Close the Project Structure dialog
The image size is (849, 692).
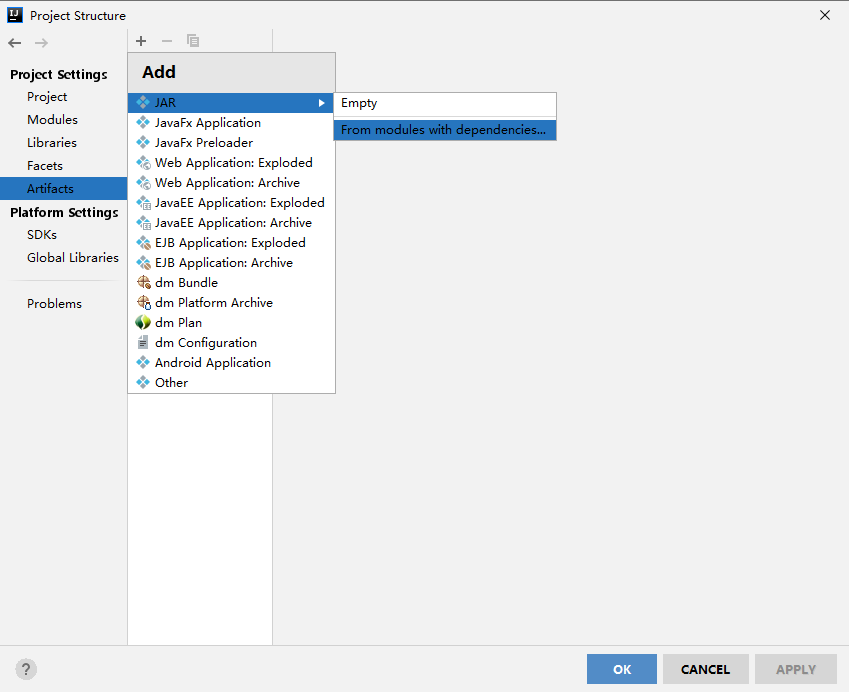tap(825, 15)
